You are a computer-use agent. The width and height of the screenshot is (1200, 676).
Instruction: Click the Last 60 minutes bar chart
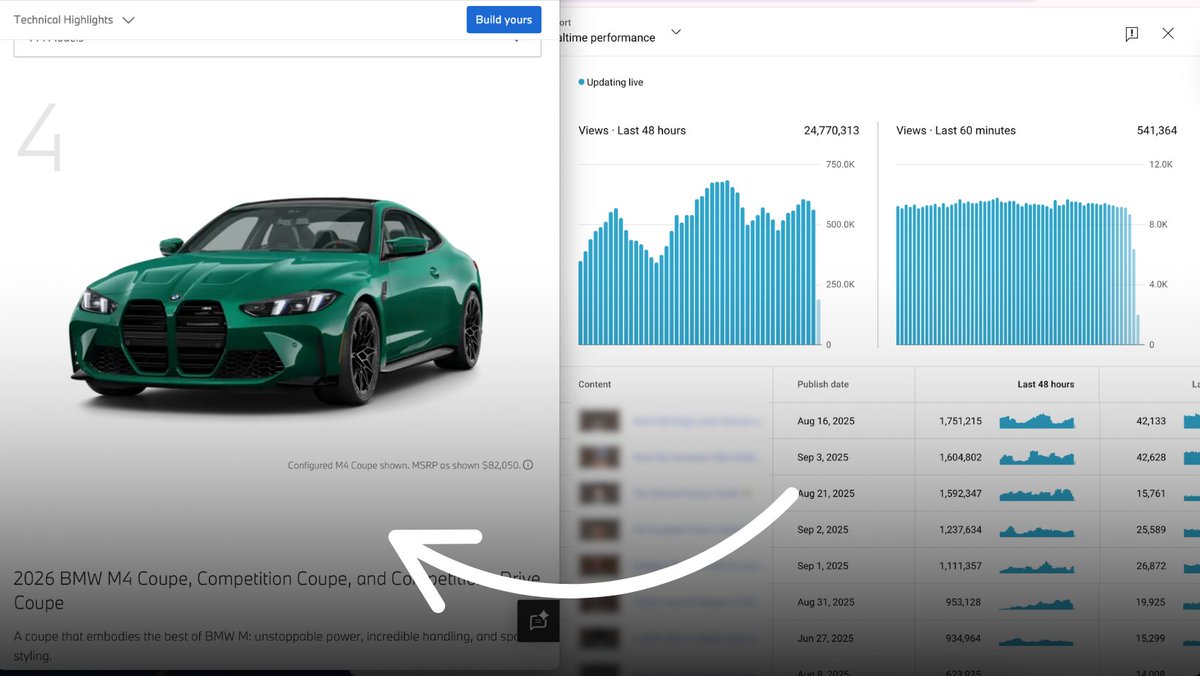click(x=1018, y=271)
